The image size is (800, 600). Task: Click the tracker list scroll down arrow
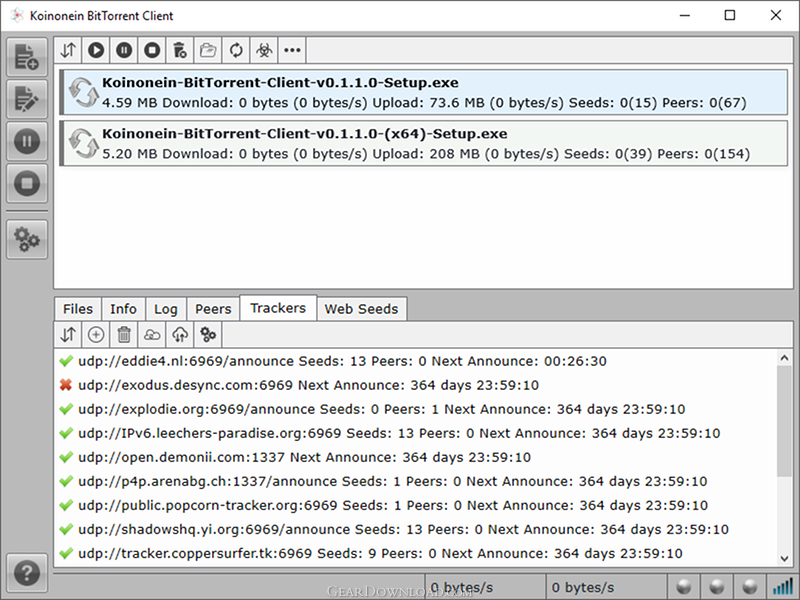[x=785, y=559]
